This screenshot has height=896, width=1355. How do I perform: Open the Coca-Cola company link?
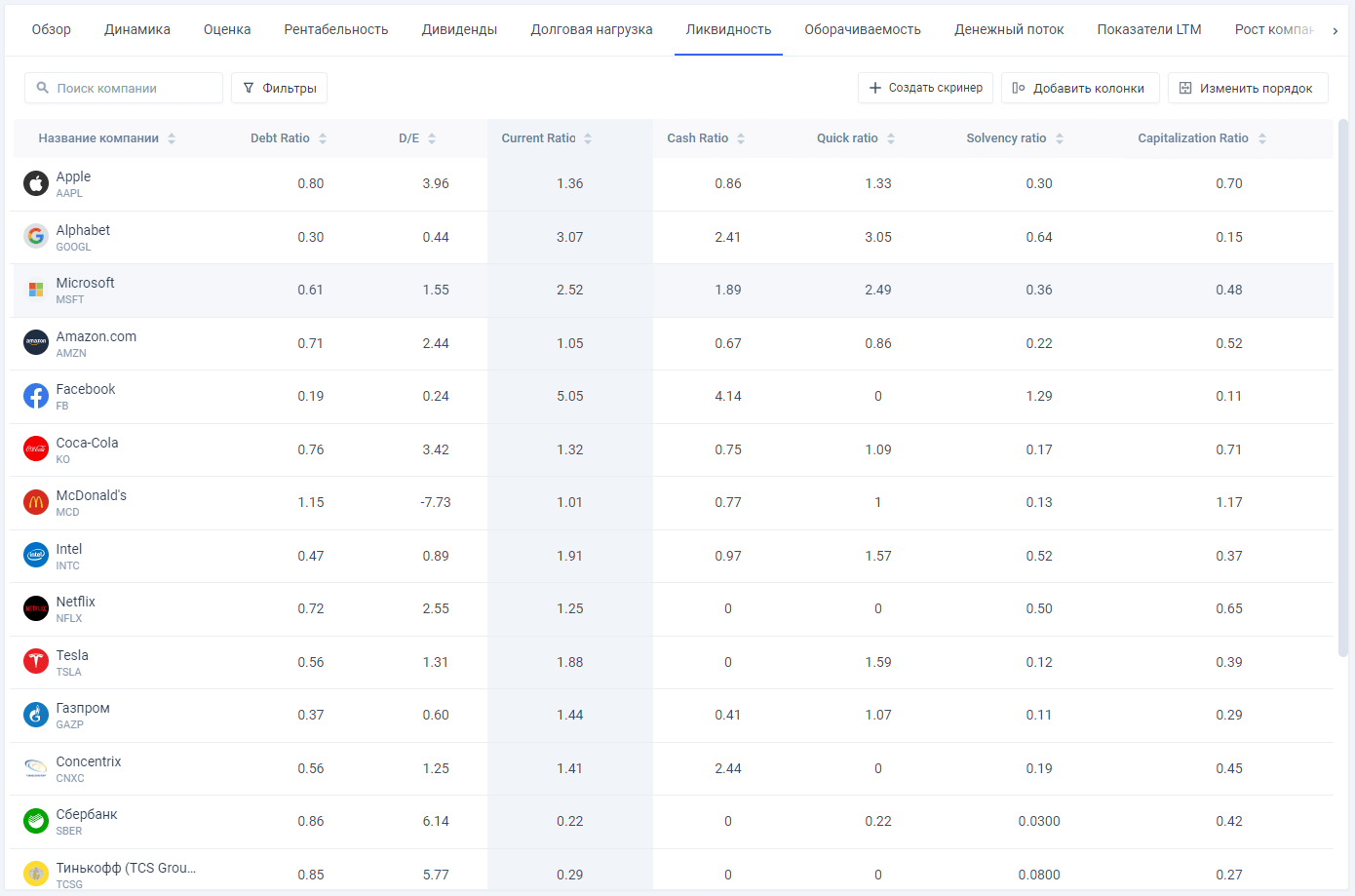[x=87, y=443]
